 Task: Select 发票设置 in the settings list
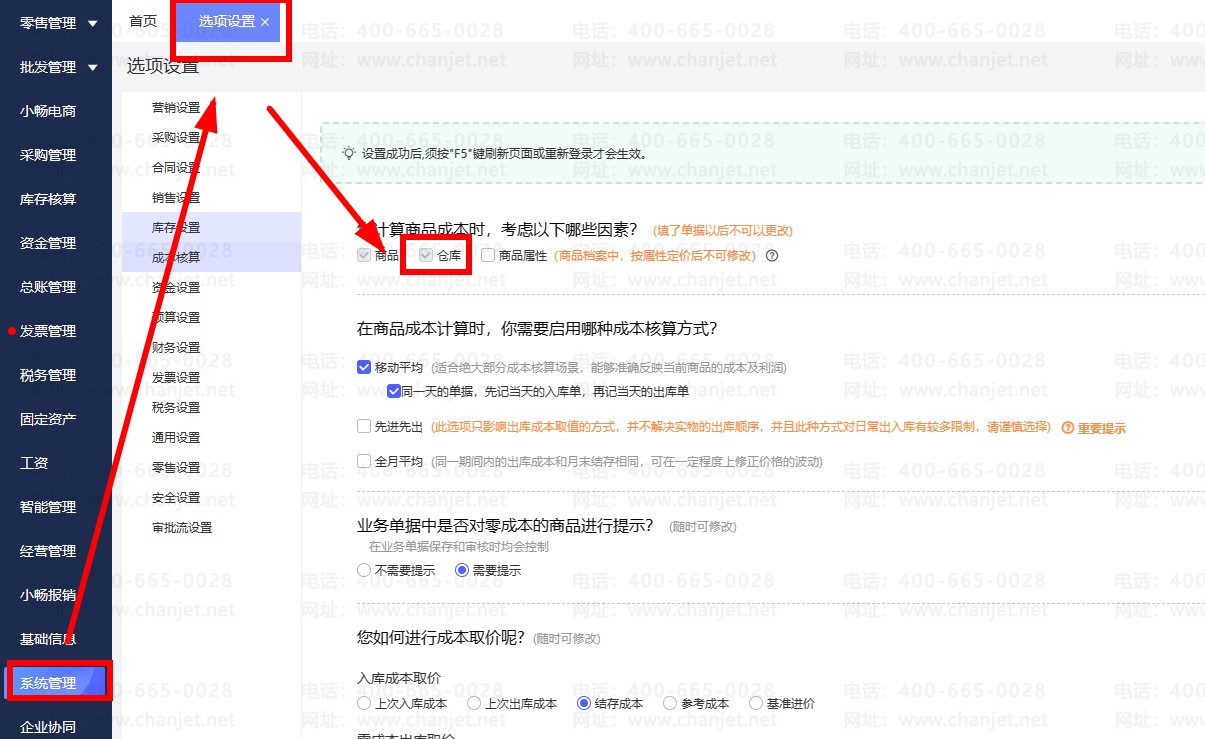coord(176,377)
